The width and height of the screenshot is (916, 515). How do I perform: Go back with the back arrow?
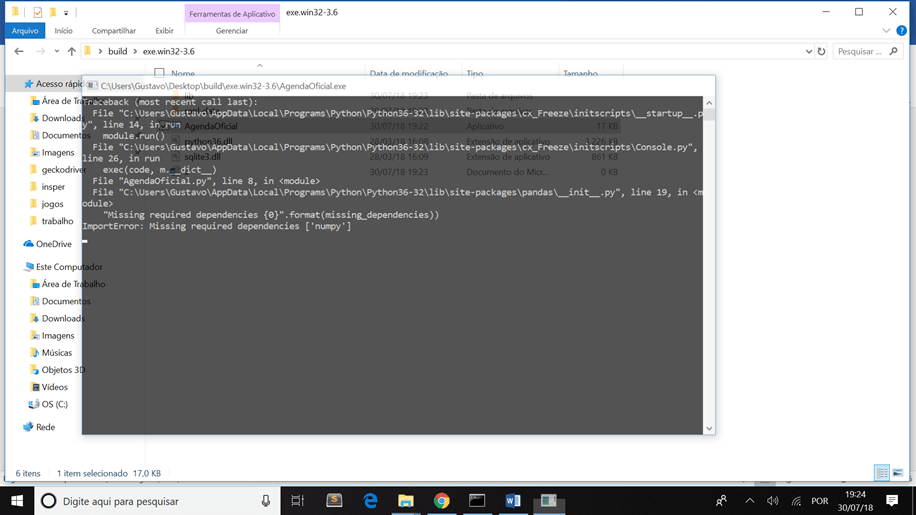[19, 51]
